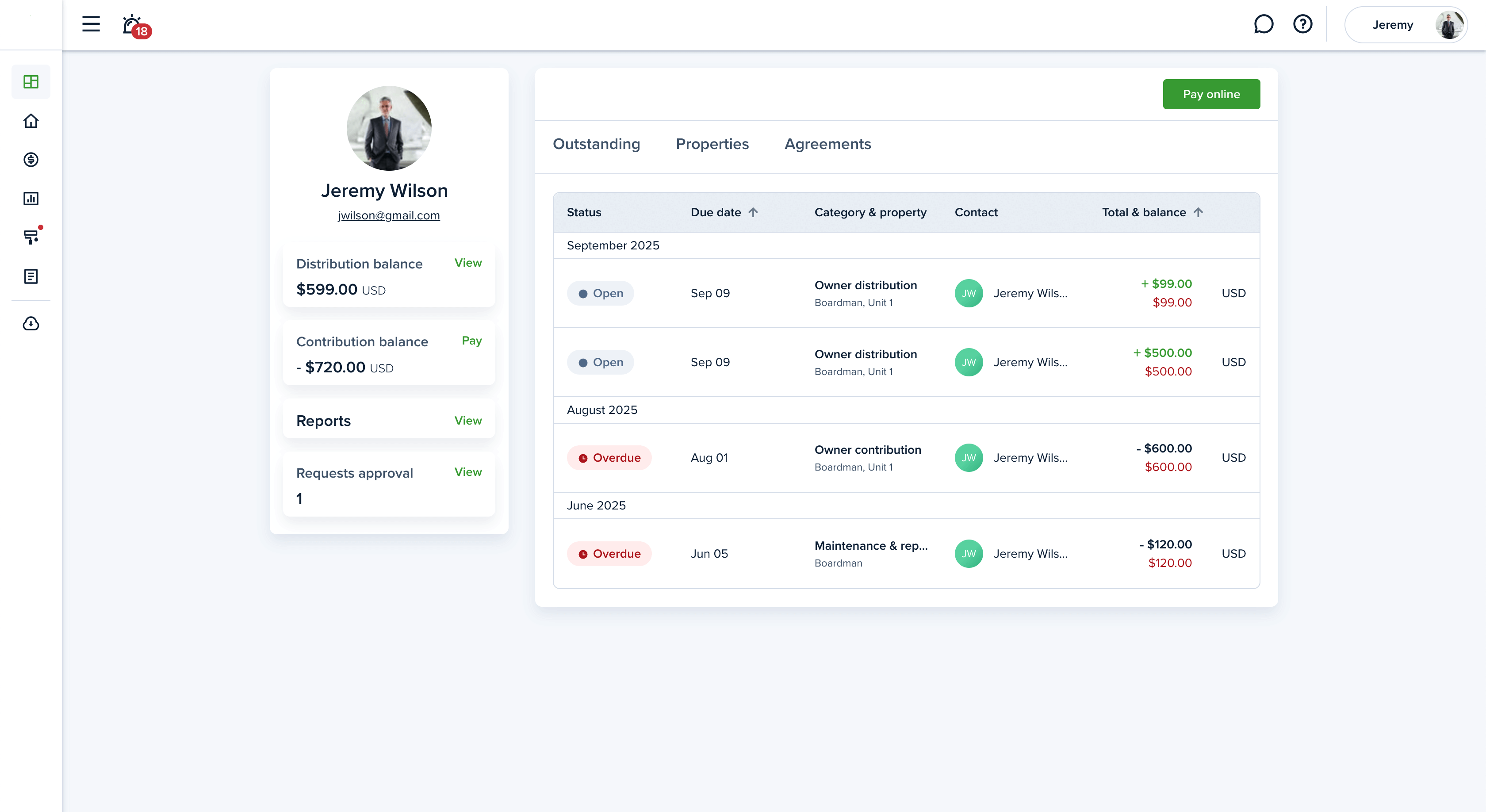Switch to the Properties tab
Screen dimensions: 1486x812
(x=712, y=144)
